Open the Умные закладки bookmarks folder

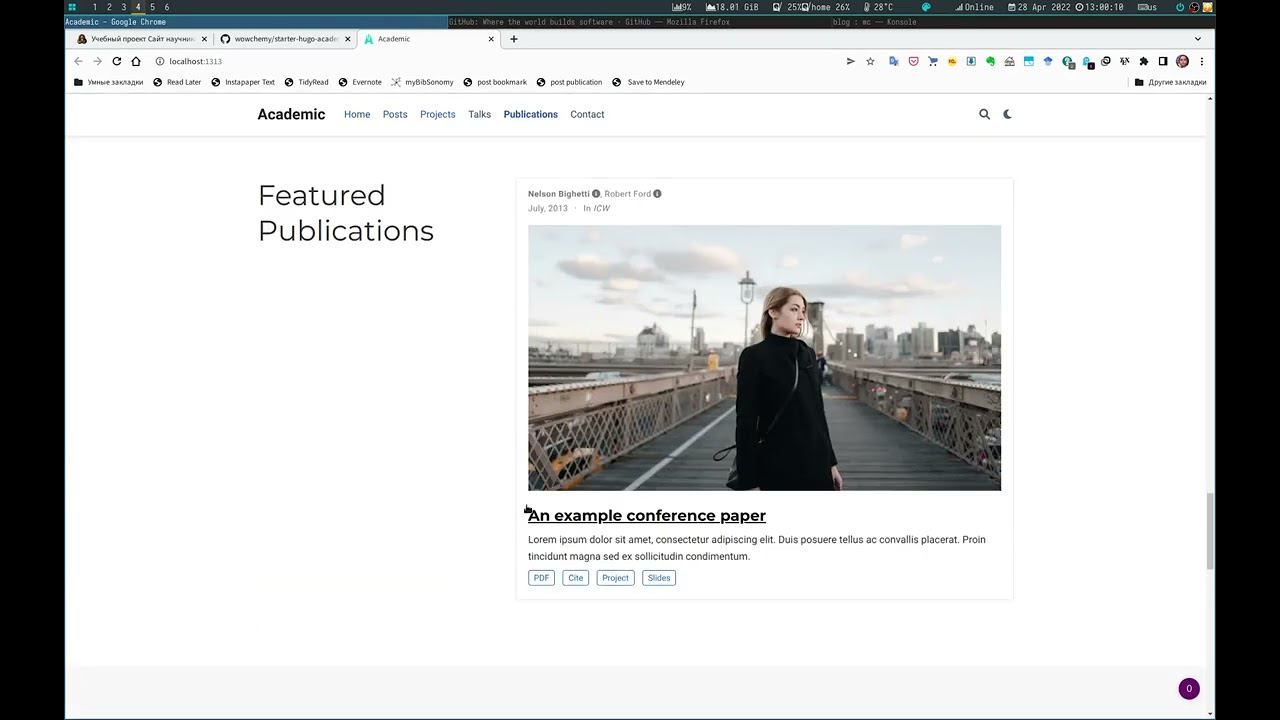click(109, 82)
